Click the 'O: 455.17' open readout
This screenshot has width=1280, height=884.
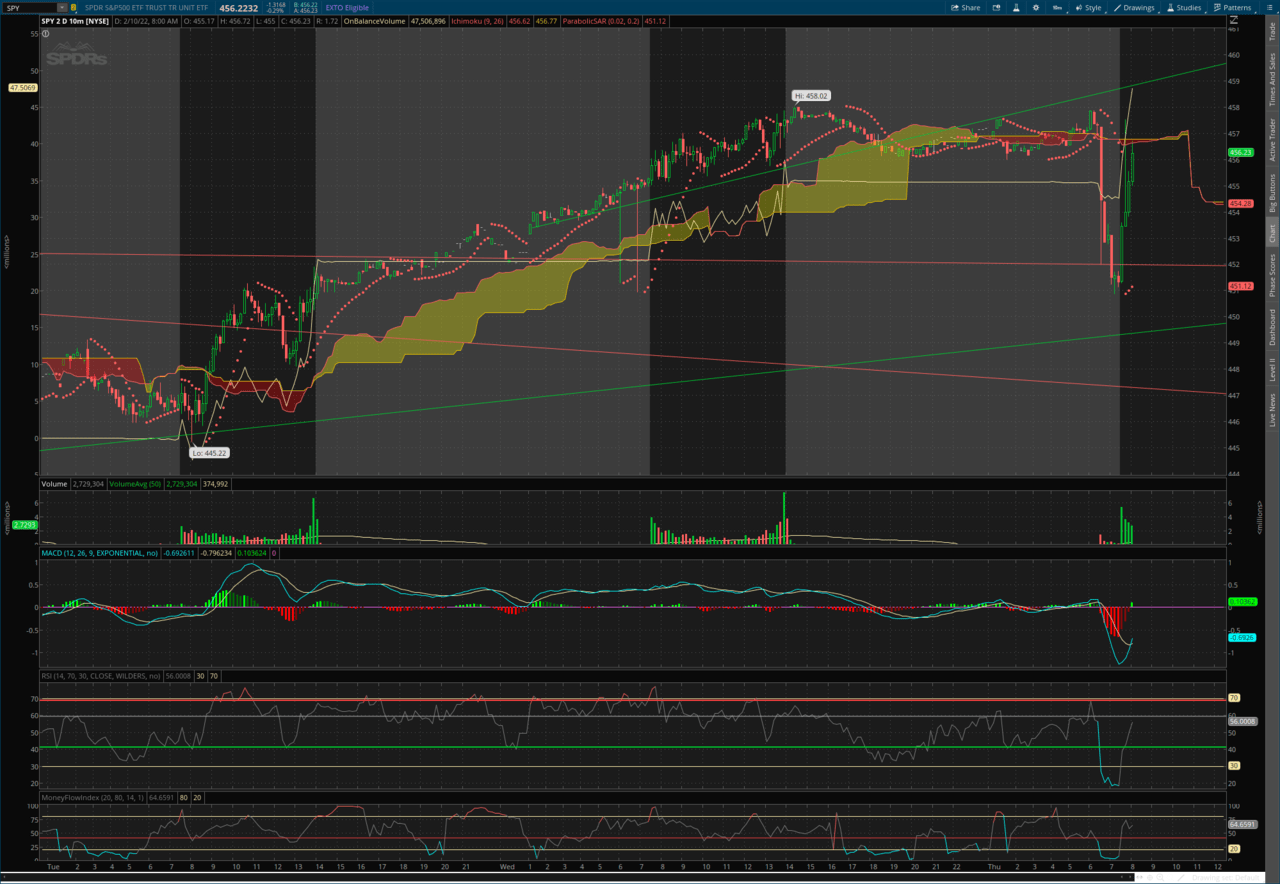(x=199, y=21)
